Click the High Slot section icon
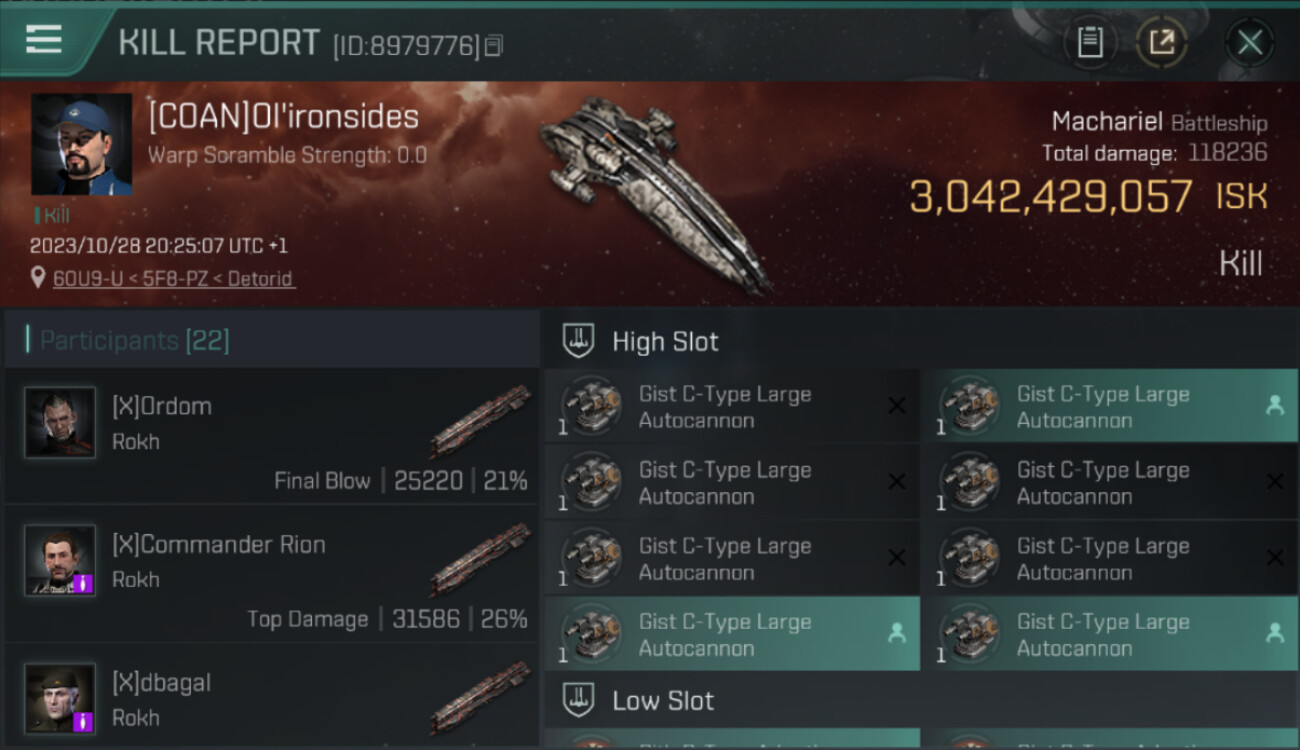The image size is (1300, 750). tap(579, 341)
